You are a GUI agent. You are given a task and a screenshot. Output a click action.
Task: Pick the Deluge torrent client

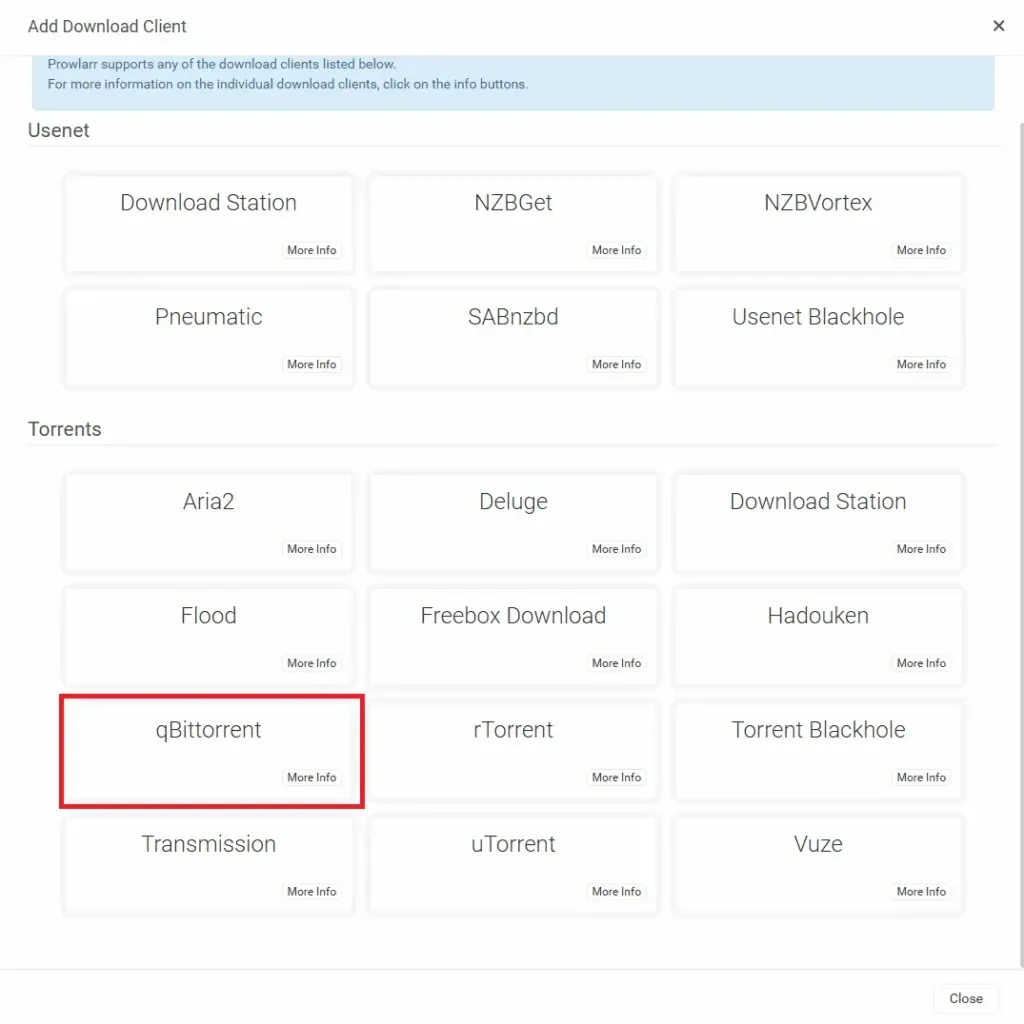tap(513, 503)
